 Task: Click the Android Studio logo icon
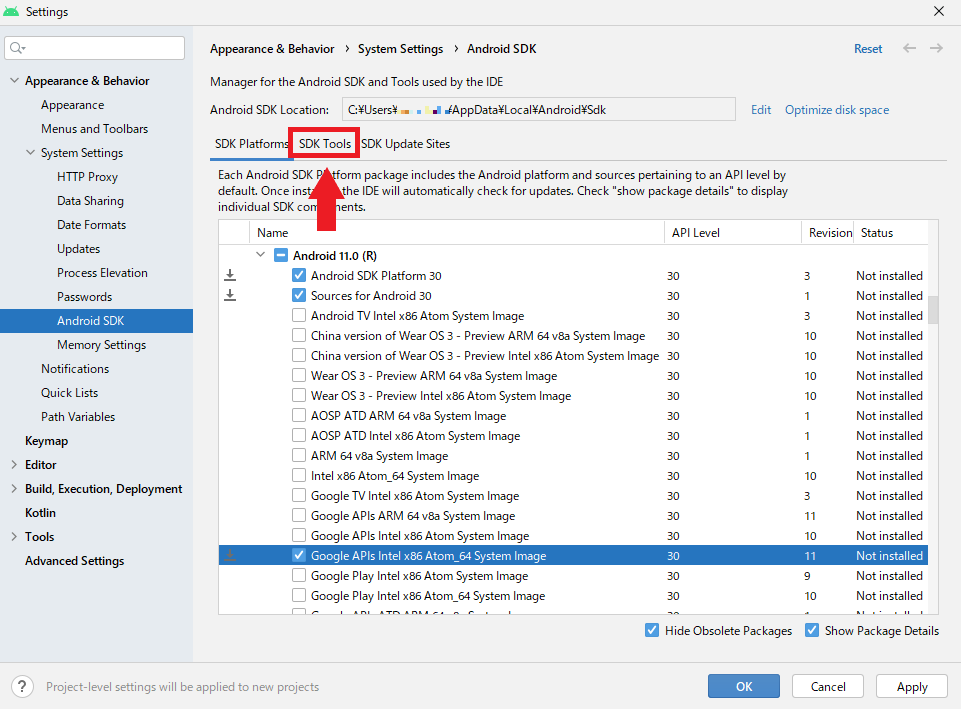11,11
